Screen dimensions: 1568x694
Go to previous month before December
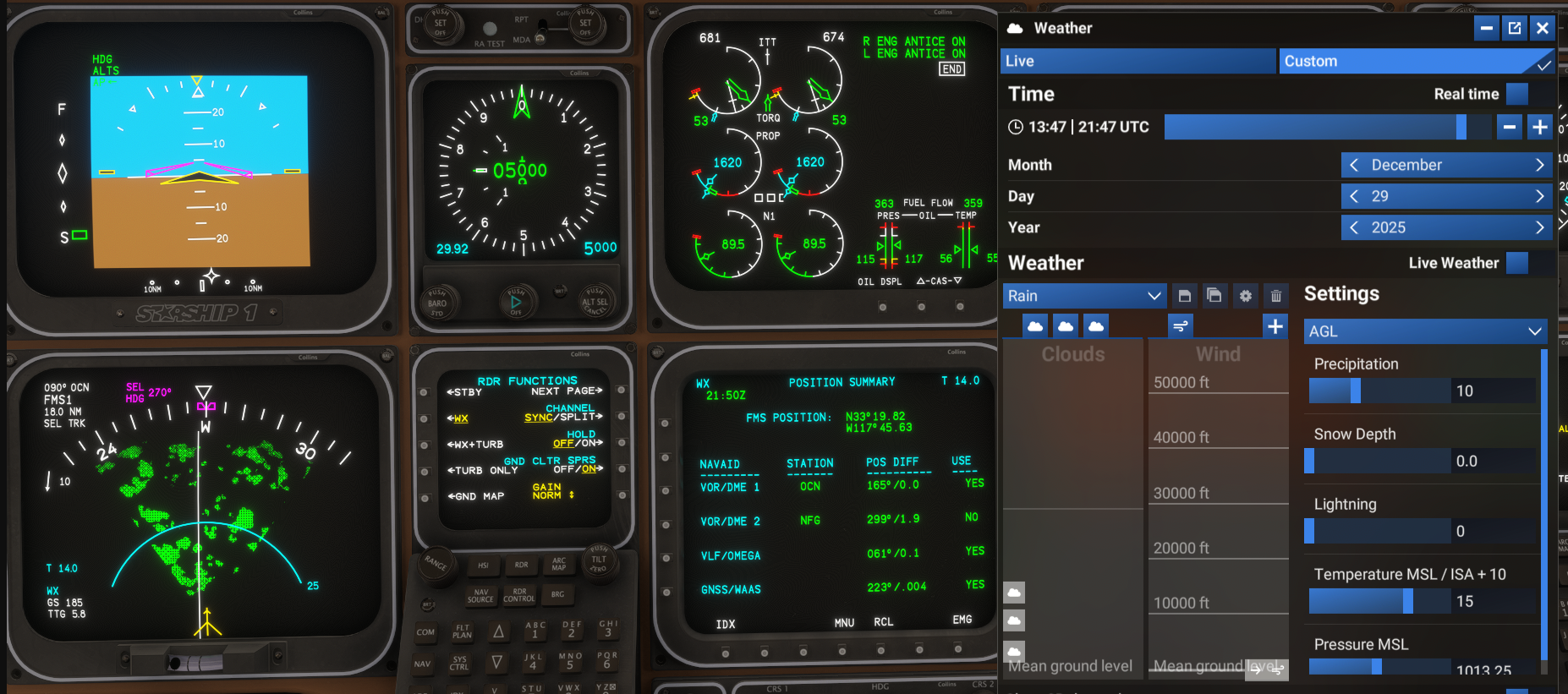coord(1354,165)
